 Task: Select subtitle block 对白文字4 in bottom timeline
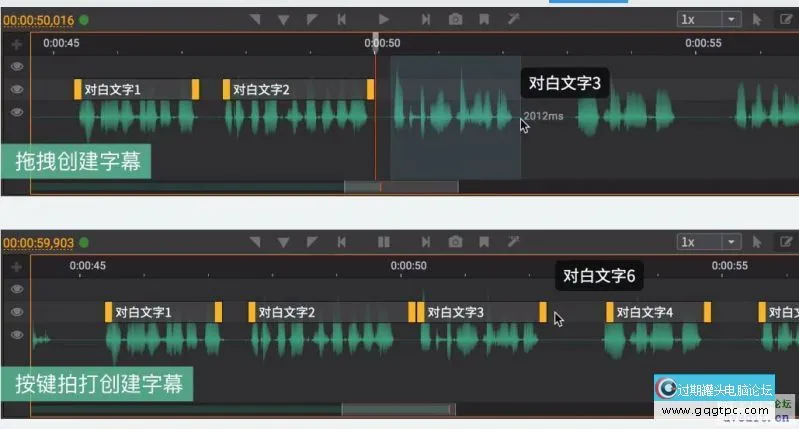(x=658, y=313)
